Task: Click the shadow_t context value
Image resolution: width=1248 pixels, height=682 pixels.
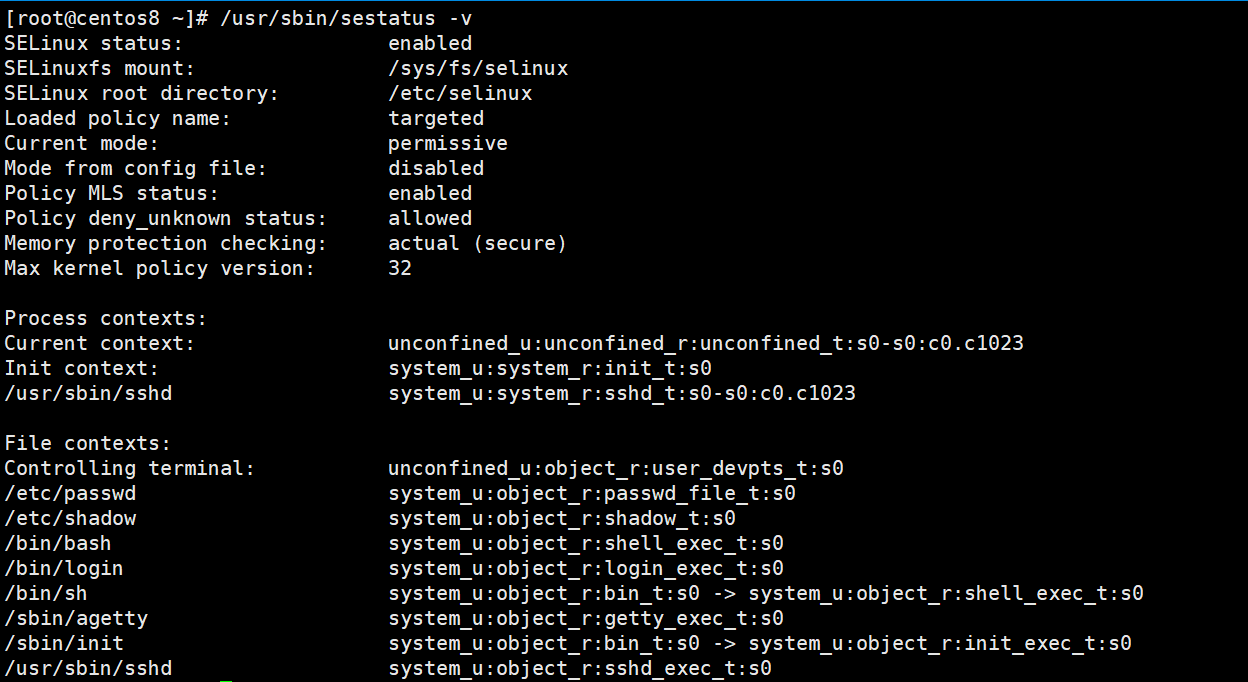Action: pos(562,518)
